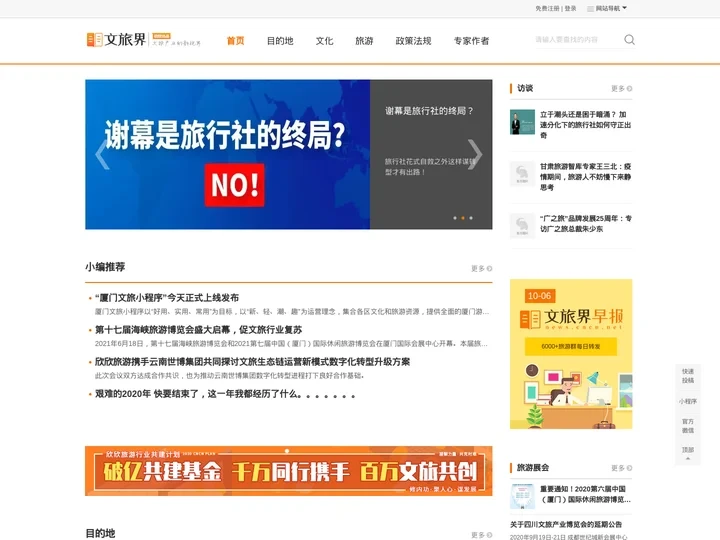This screenshot has width=720, height=540.
Task: Open 关于四川文旅产业博览会的延期公告
Action: [x=566, y=524]
